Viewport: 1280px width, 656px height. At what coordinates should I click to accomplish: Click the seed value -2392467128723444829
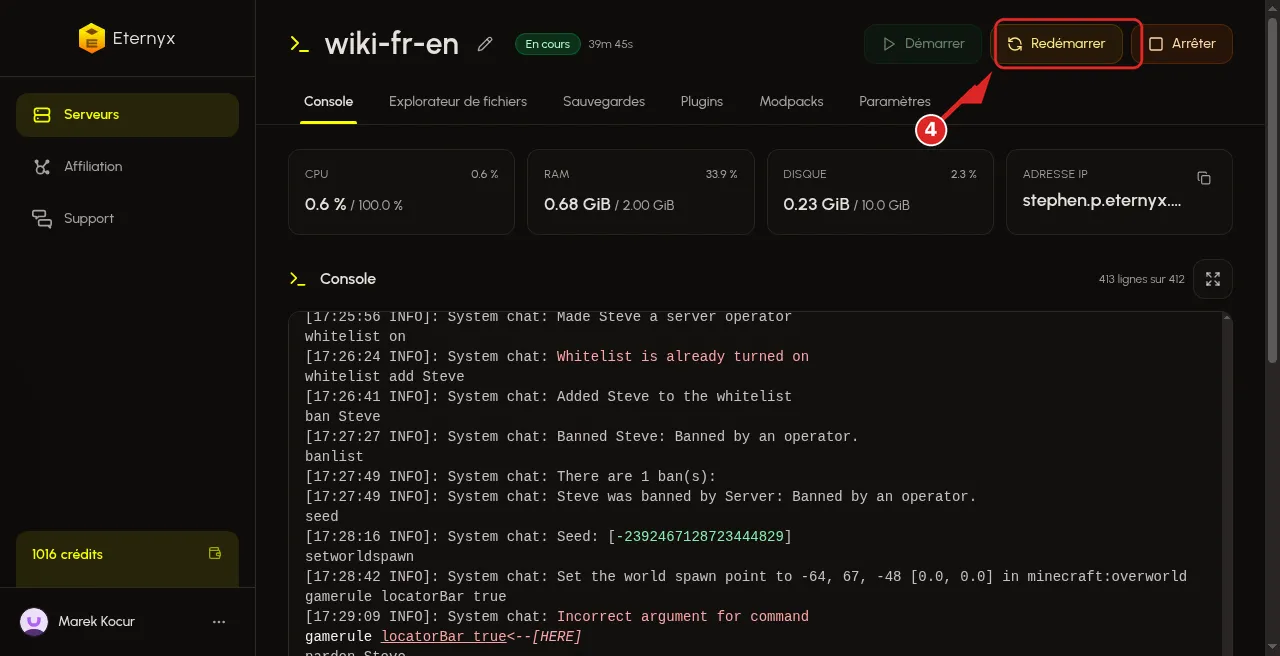click(x=700, y=537)
